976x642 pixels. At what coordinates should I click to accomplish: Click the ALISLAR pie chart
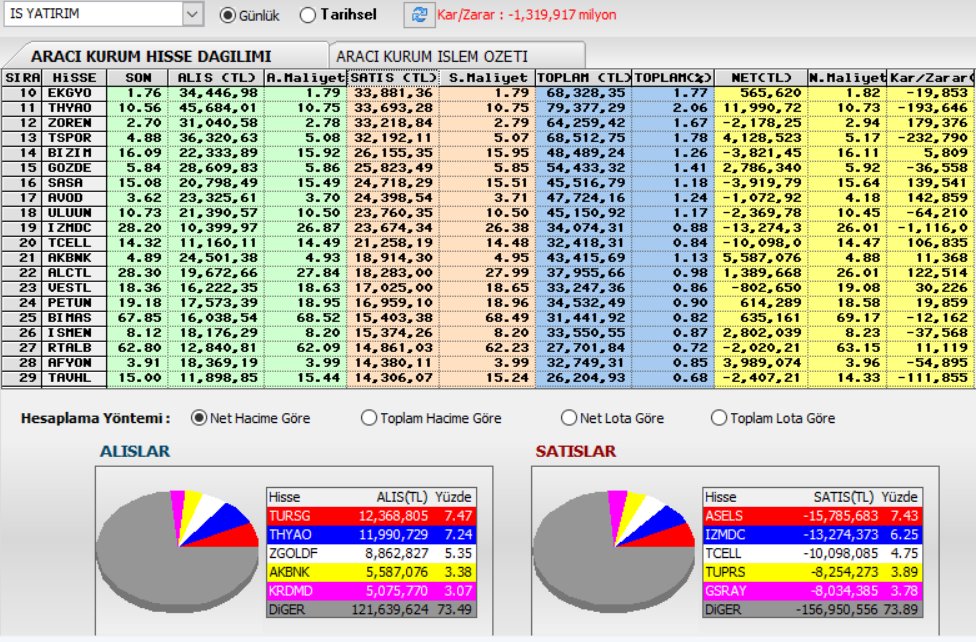pyautogui.click(x=177, y=552)
